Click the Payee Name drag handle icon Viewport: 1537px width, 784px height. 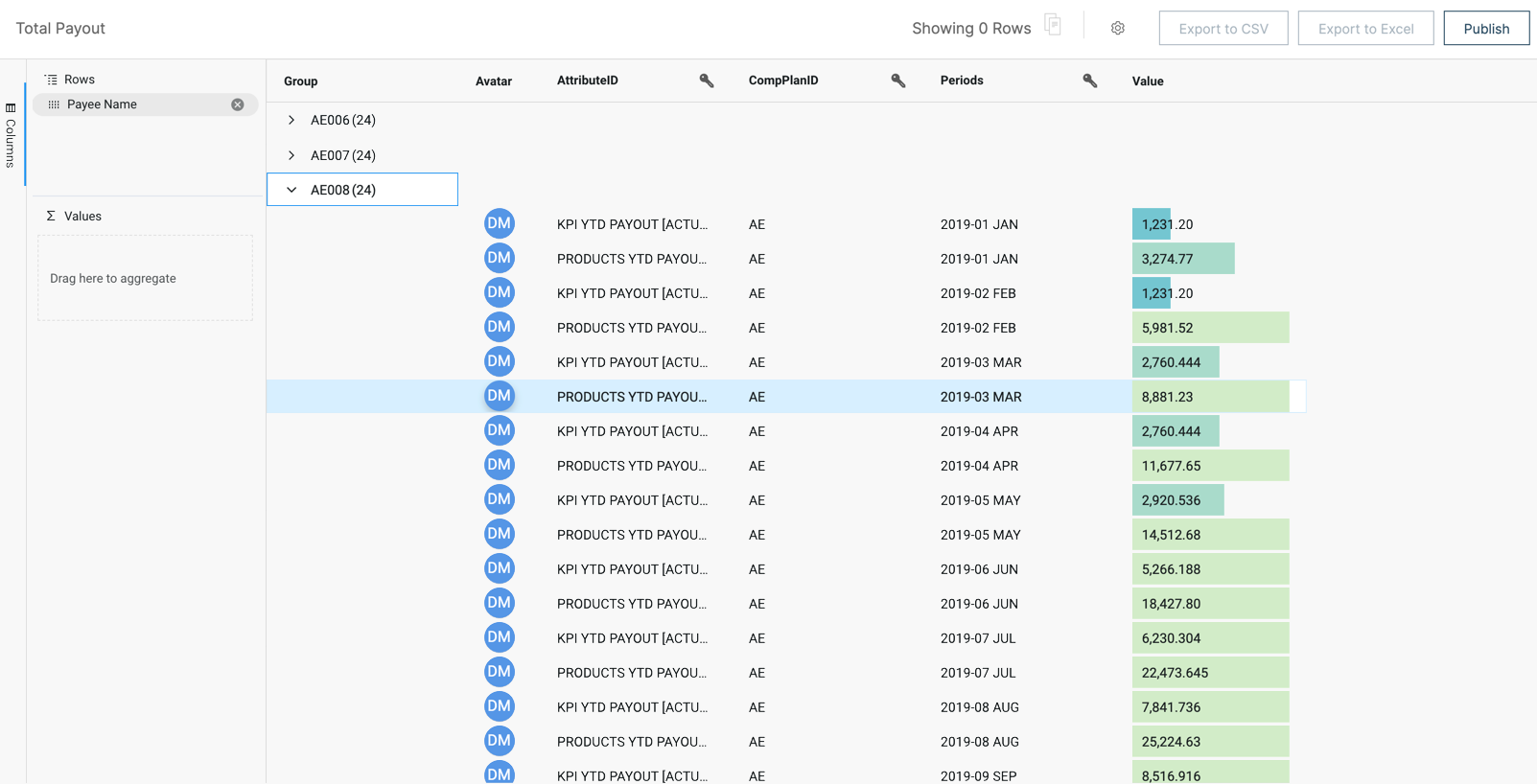(x=54, y=104)
